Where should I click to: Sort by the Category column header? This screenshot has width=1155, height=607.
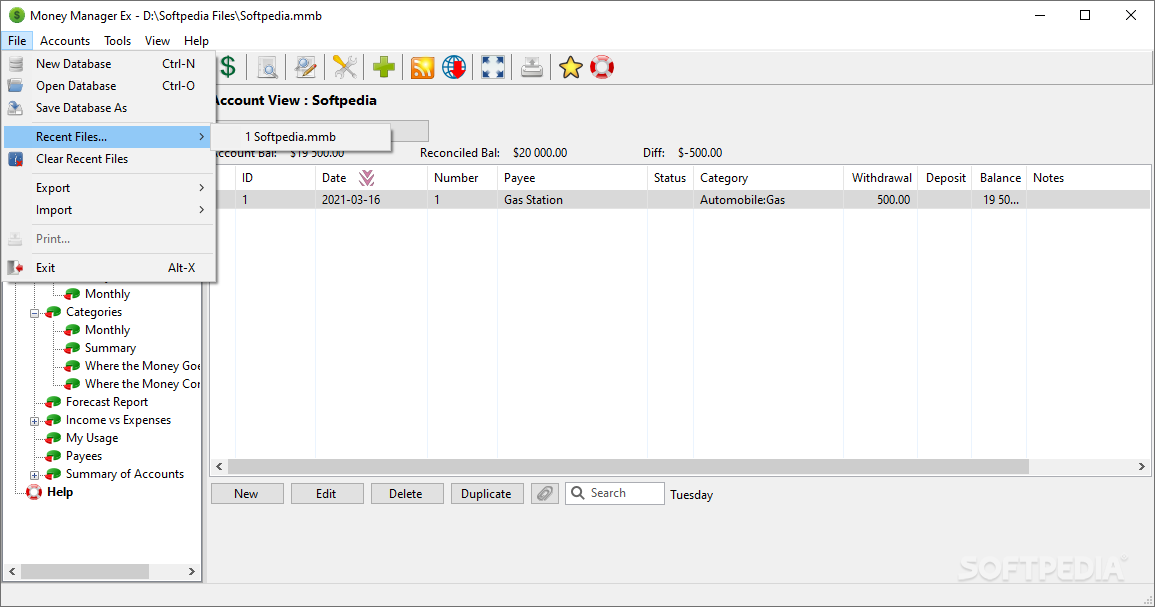tap(768, 178)
